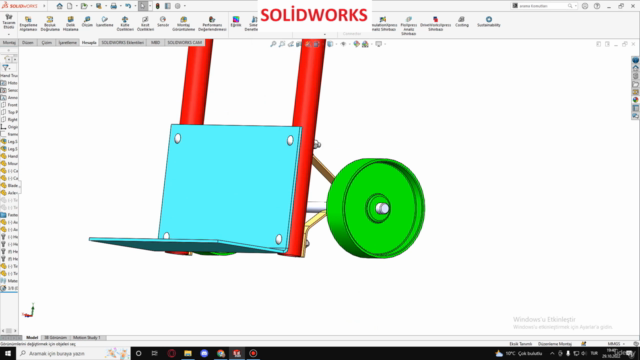Select the Model bottom tab
The width and height of the screenshot is (640, 360).
[32, 338]
